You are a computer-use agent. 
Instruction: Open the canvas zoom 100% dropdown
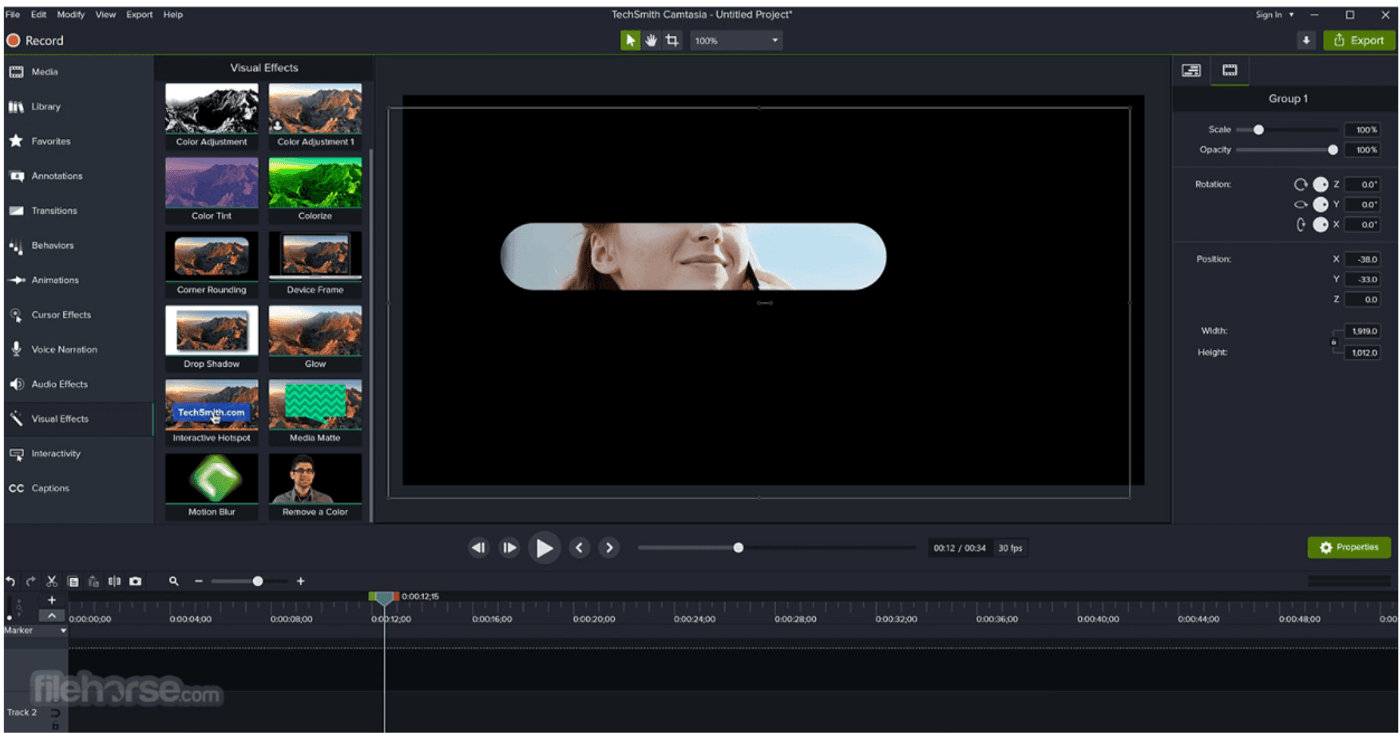click(737, 41)
